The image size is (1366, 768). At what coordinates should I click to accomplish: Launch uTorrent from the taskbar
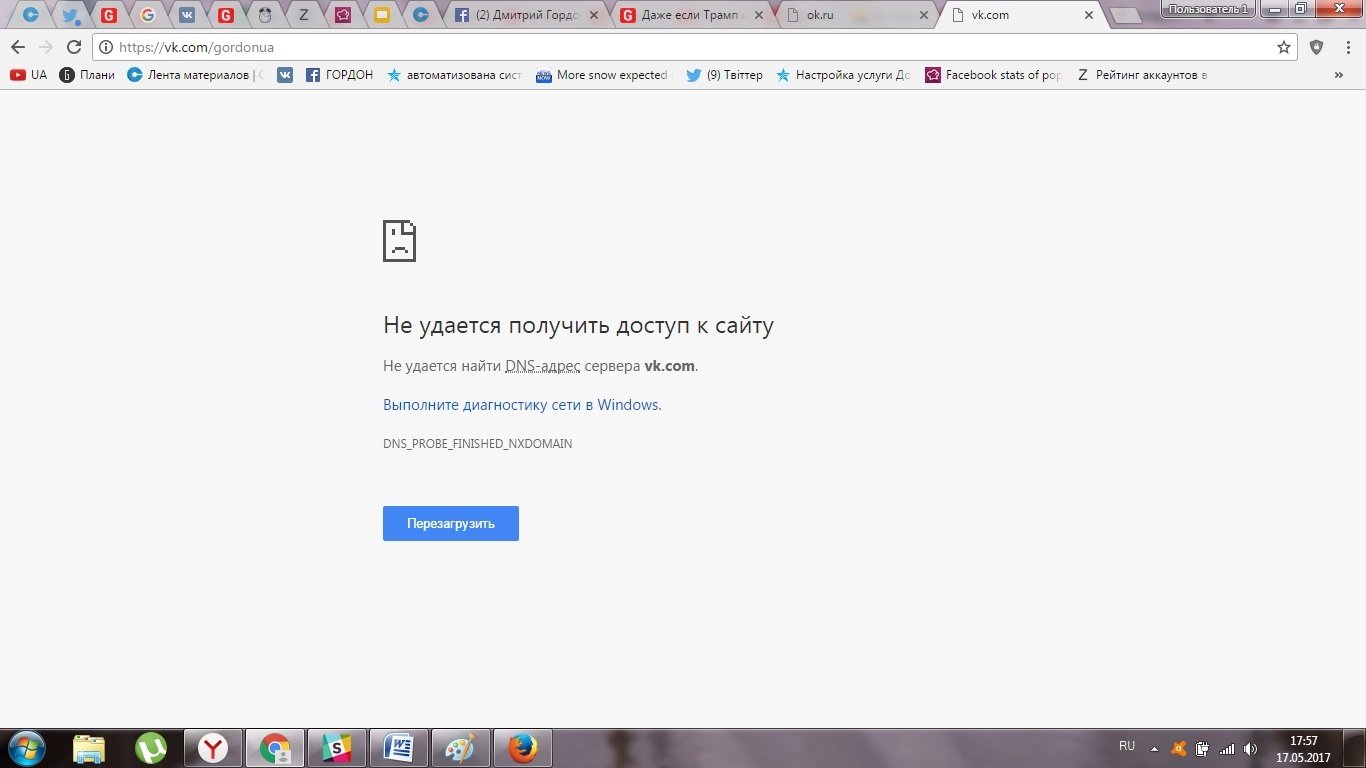[x=151, y=748]
